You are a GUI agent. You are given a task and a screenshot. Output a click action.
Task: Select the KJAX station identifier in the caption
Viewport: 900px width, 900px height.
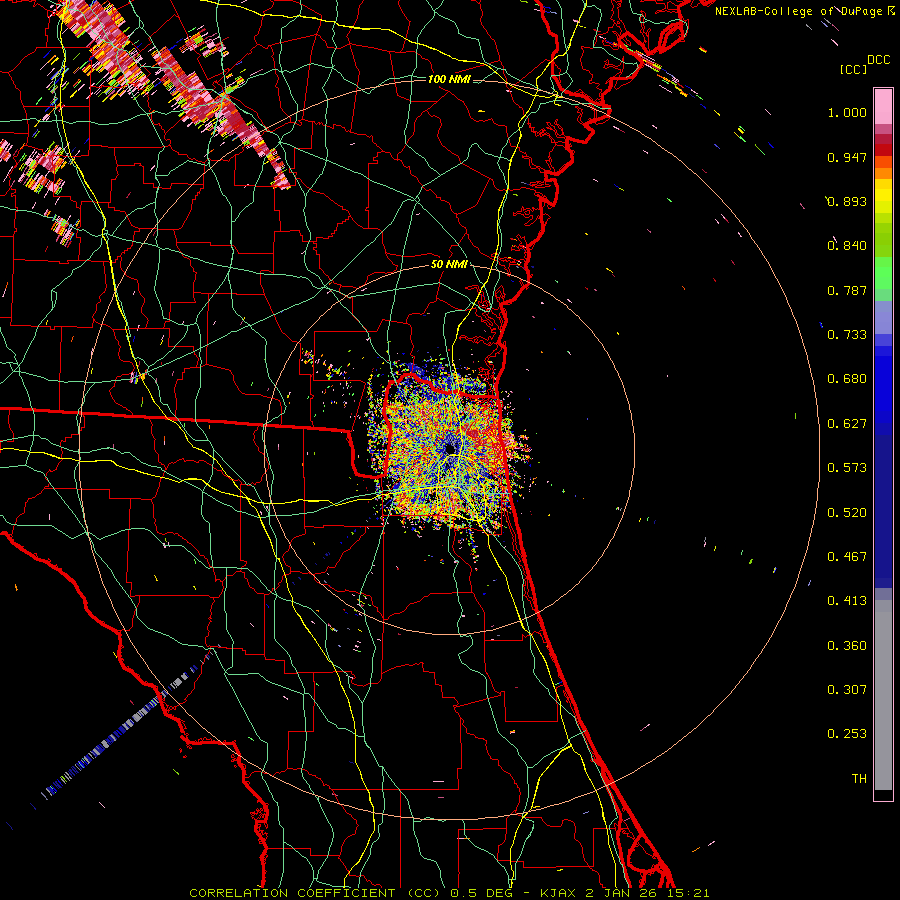pyautogui.click(x=557, y=893)
